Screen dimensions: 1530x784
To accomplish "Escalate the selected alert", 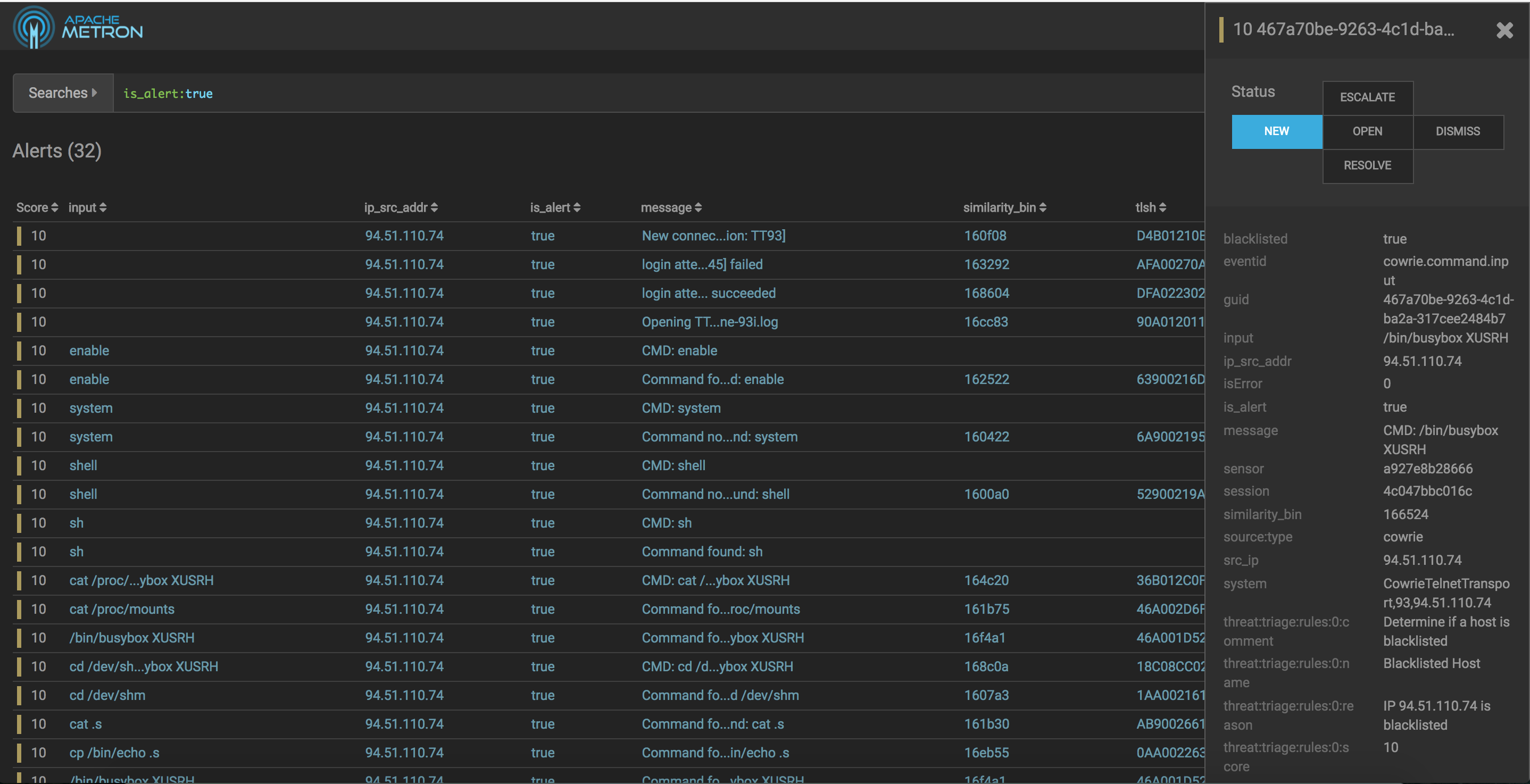I will pyautogui.click(x=1367, y=97).
